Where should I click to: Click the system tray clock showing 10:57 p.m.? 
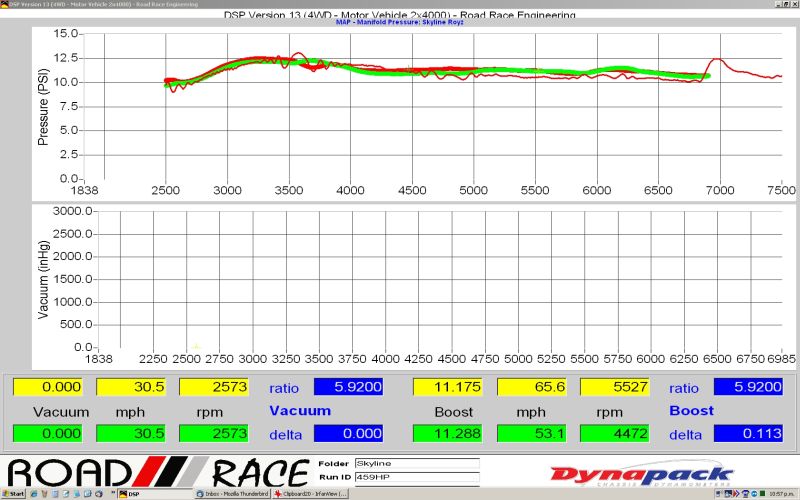click(x=782, y=494)
